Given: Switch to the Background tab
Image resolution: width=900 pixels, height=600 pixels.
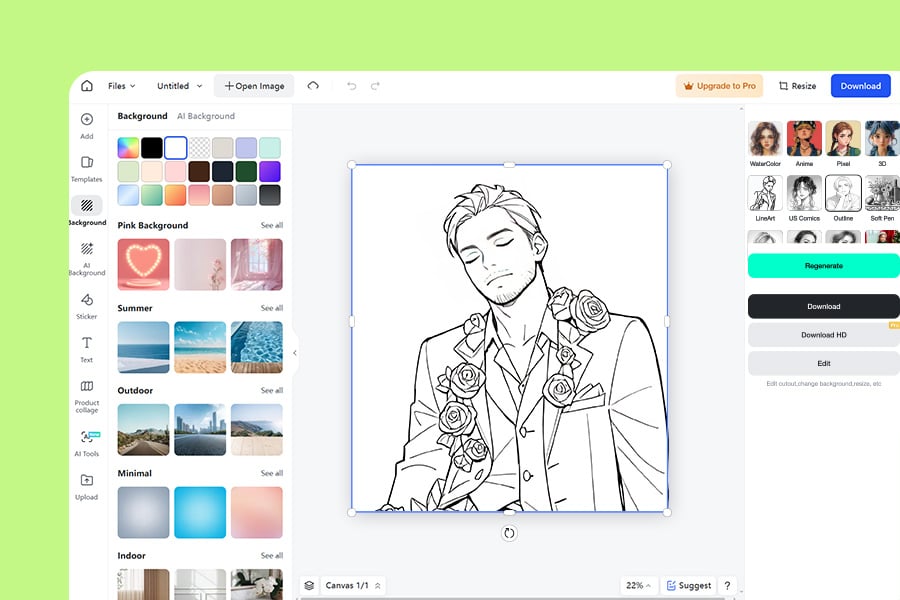Looking at the screenshot, I should (x=142, y=116).
